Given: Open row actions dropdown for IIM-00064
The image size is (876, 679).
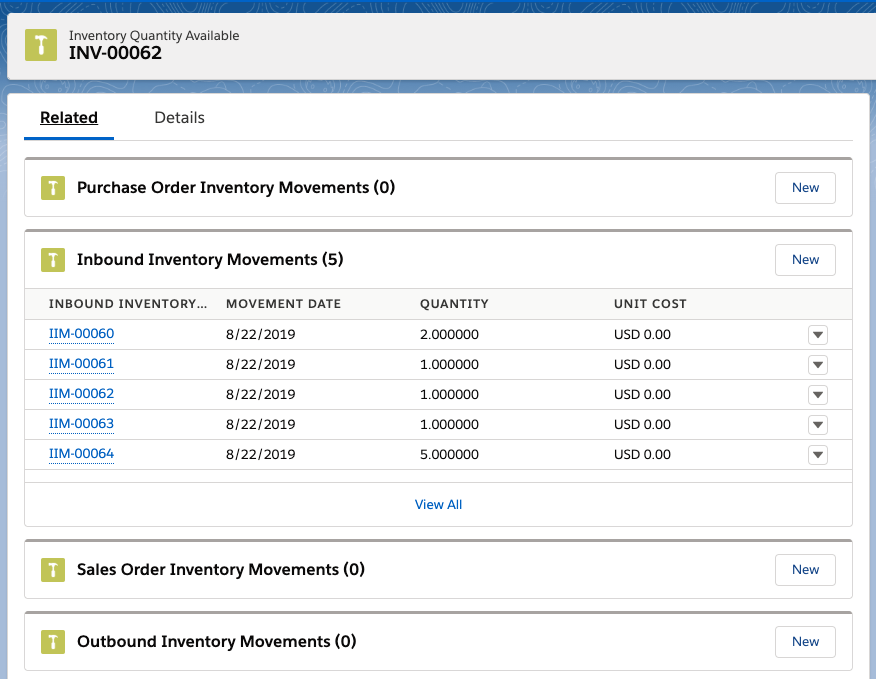Looking at the screenshot, I should [x=818, y=454].
